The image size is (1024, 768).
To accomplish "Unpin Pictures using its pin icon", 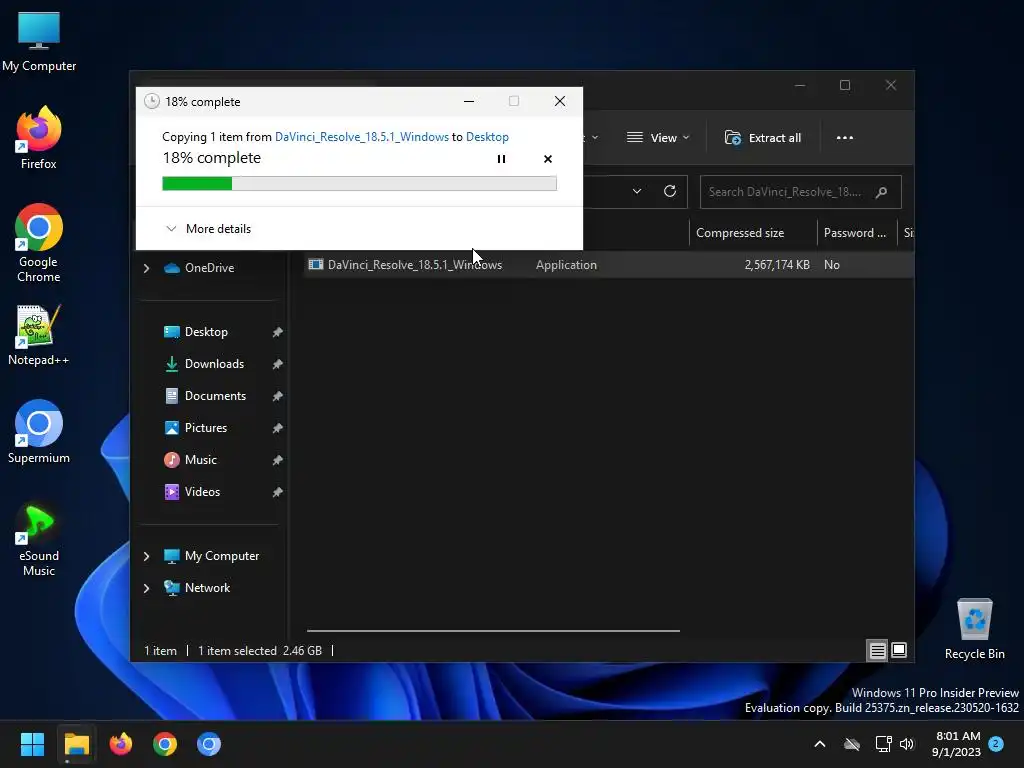I will click(277, 428).
